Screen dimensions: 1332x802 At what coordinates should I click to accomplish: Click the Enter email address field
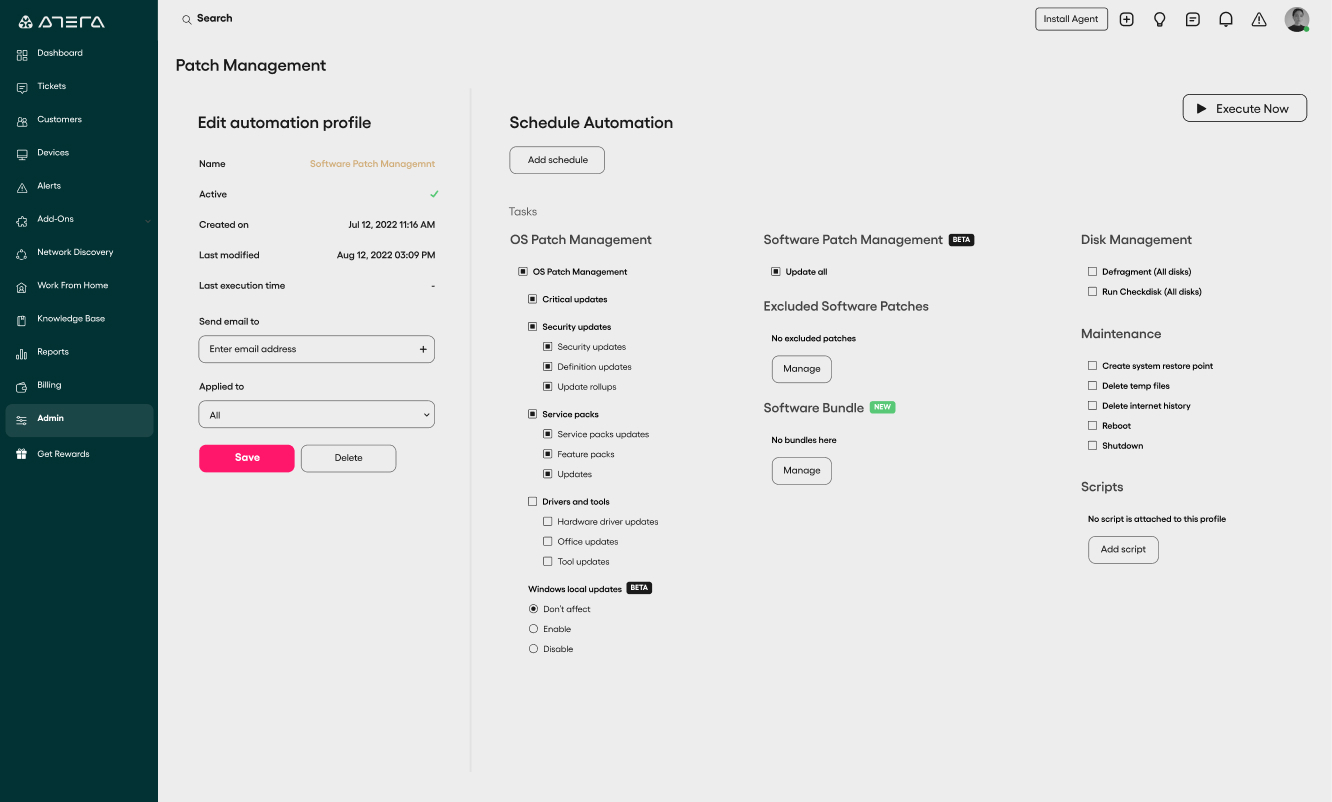click(x=317, y=349)
